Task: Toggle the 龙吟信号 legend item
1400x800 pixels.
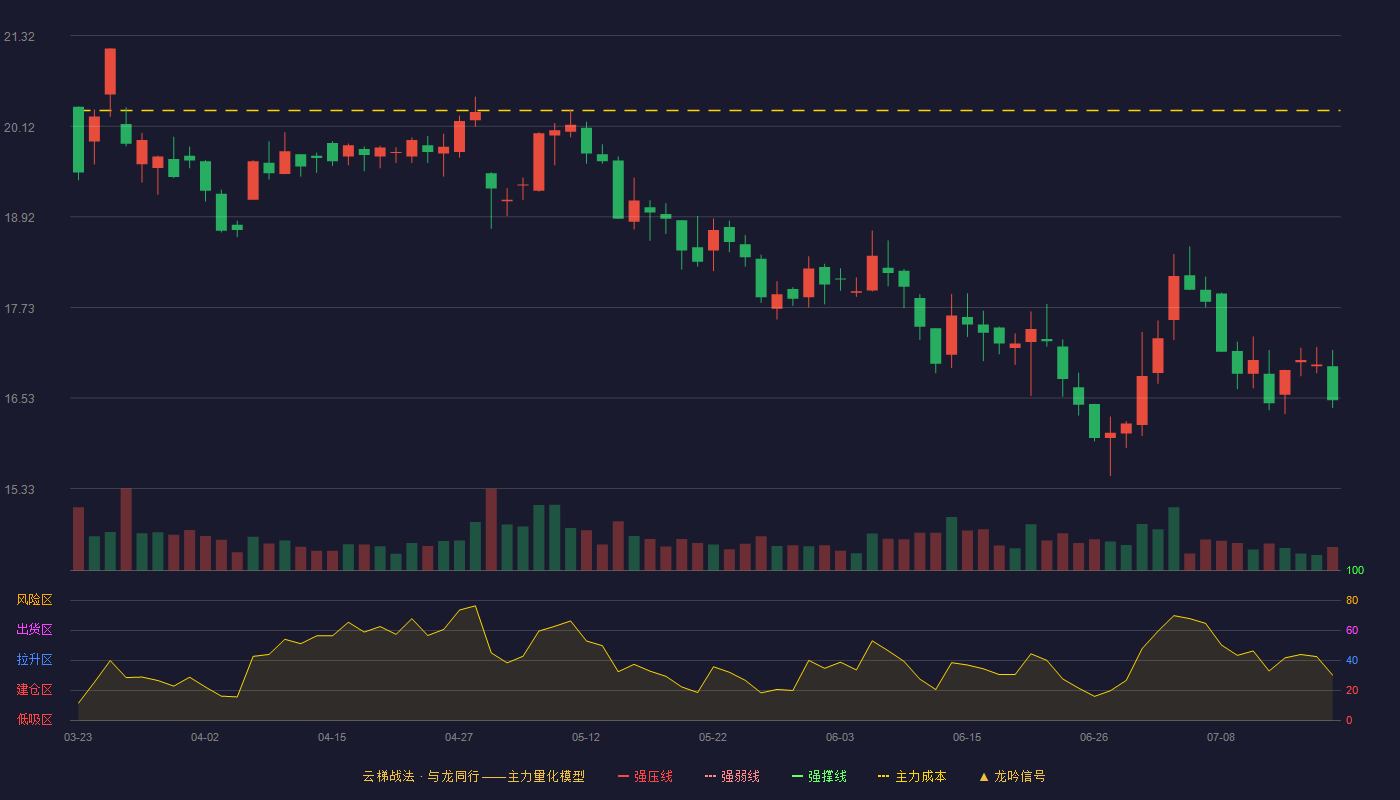Action: [x=1011, y=776]
